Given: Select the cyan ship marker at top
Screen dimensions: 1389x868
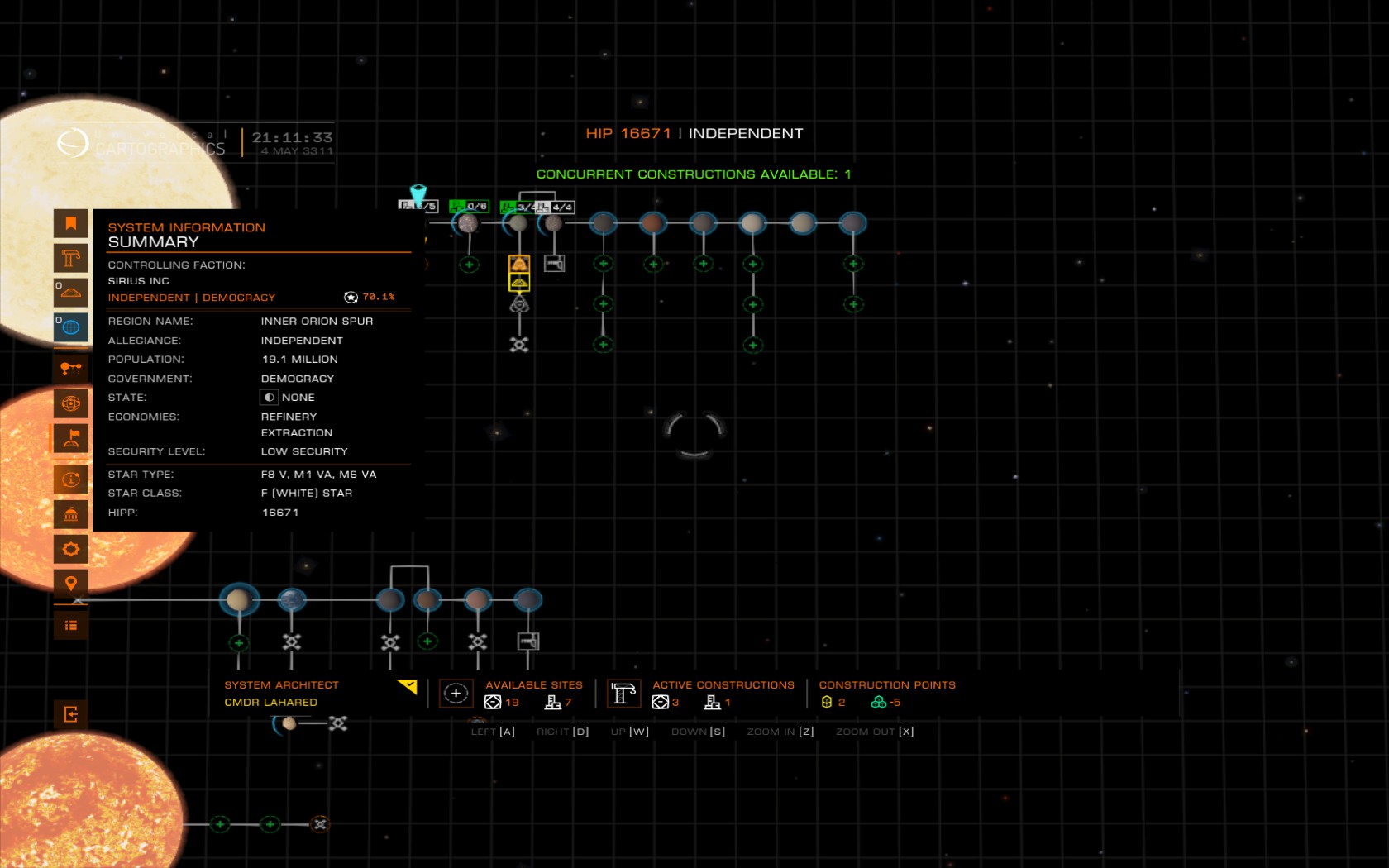Looking at the screenshot, I should 418,195.
